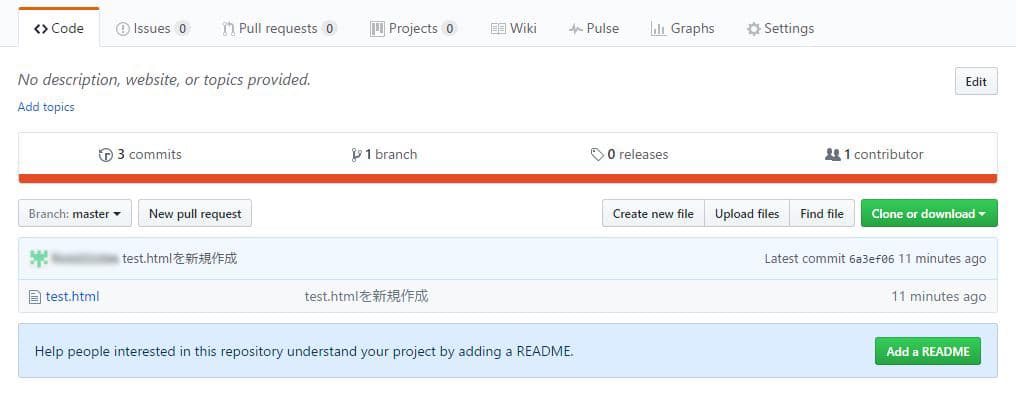
Task: Click the Add topics link
Action: pyautogui.click(x=46, y=107)
